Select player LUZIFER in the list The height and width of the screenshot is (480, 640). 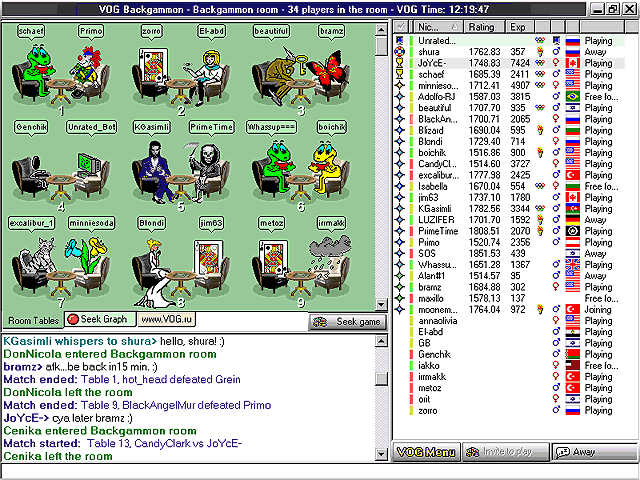click(509, 220)
